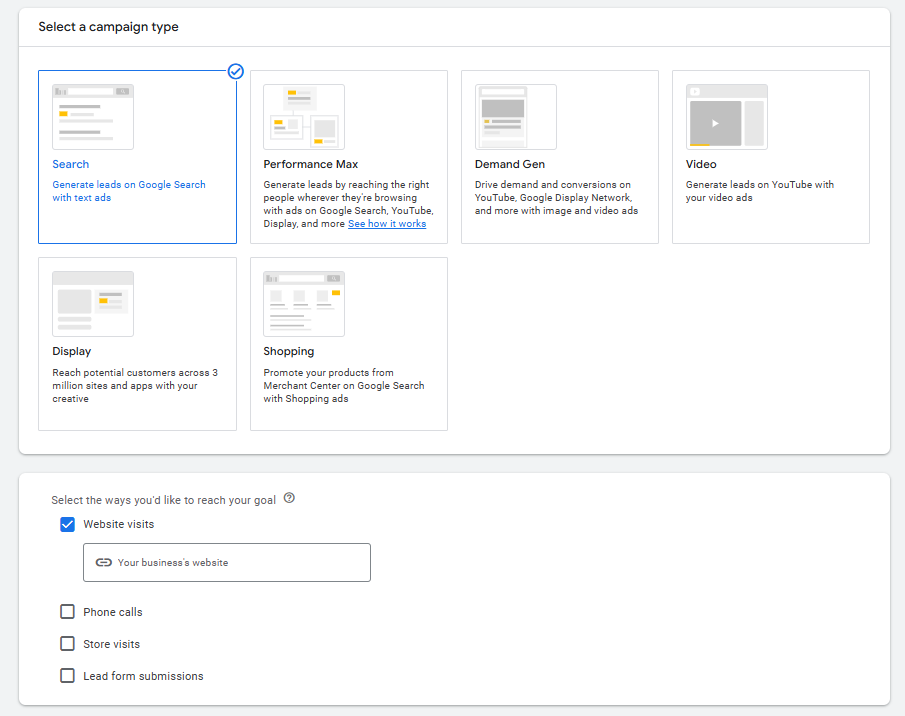Uncheck the Website visits checkbox
Screen dimensions: 905x716
(68, 524)
